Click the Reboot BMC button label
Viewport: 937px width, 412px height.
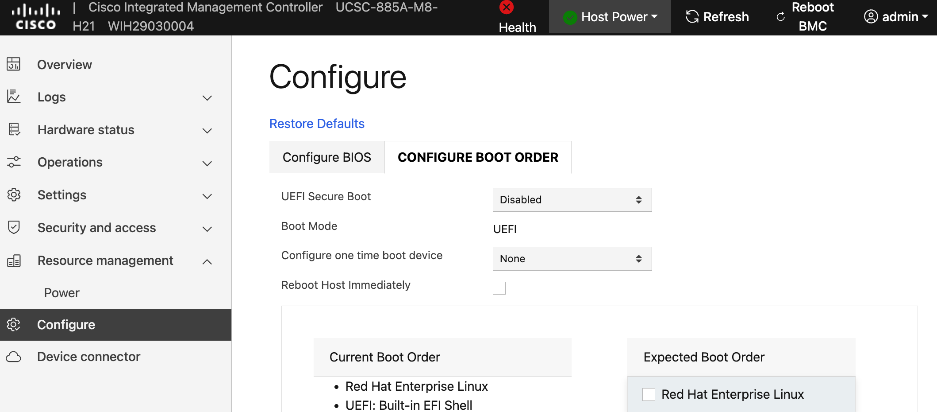coord(813,17)
